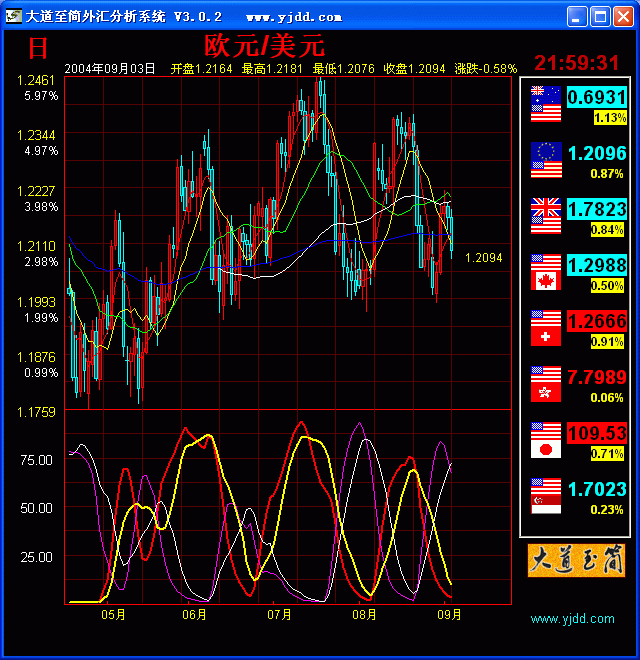Click the 09月 axis label
640x660 pixels.
pos(449,615)
